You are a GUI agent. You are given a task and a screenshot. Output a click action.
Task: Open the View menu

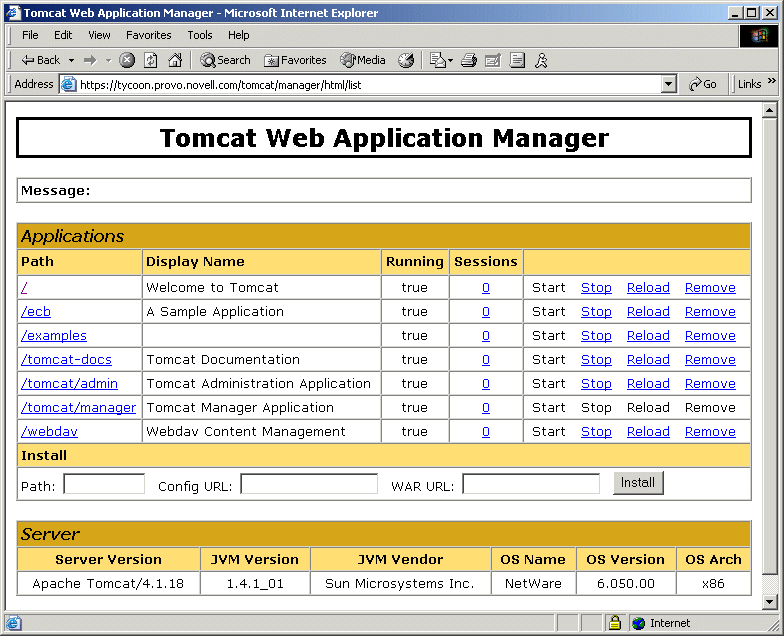(x=100, y=35)
